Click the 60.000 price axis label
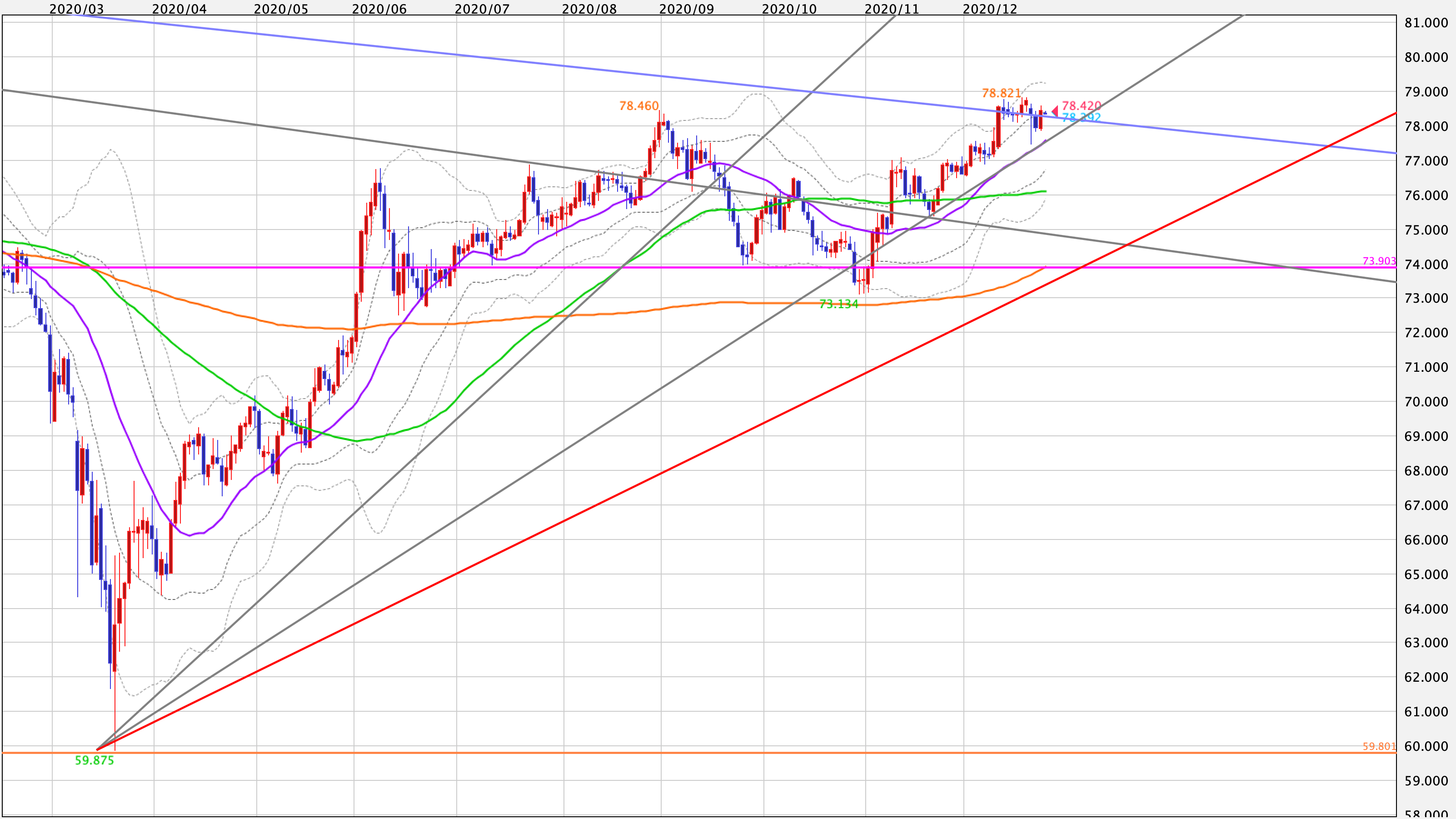Image resolution: width=1456 pixels, height=819 pixels. pos(1426,746)
